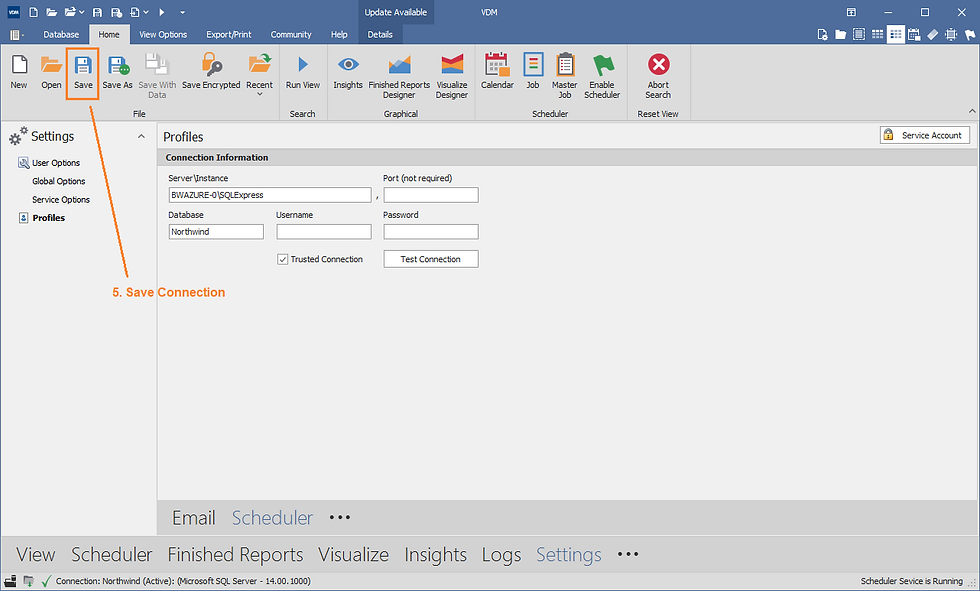Open the View Options ribbon tab
Screen dimensions: 980x591
[x=163, y=35]
